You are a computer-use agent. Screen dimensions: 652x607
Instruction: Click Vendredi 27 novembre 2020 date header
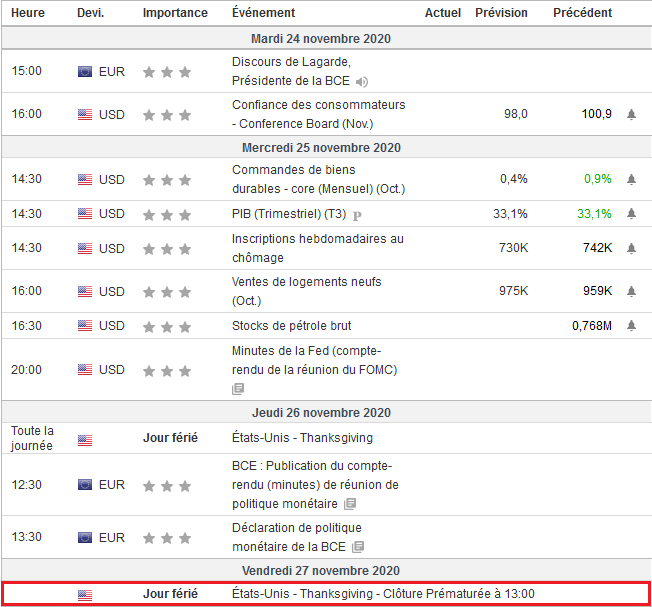coord(321,570)
